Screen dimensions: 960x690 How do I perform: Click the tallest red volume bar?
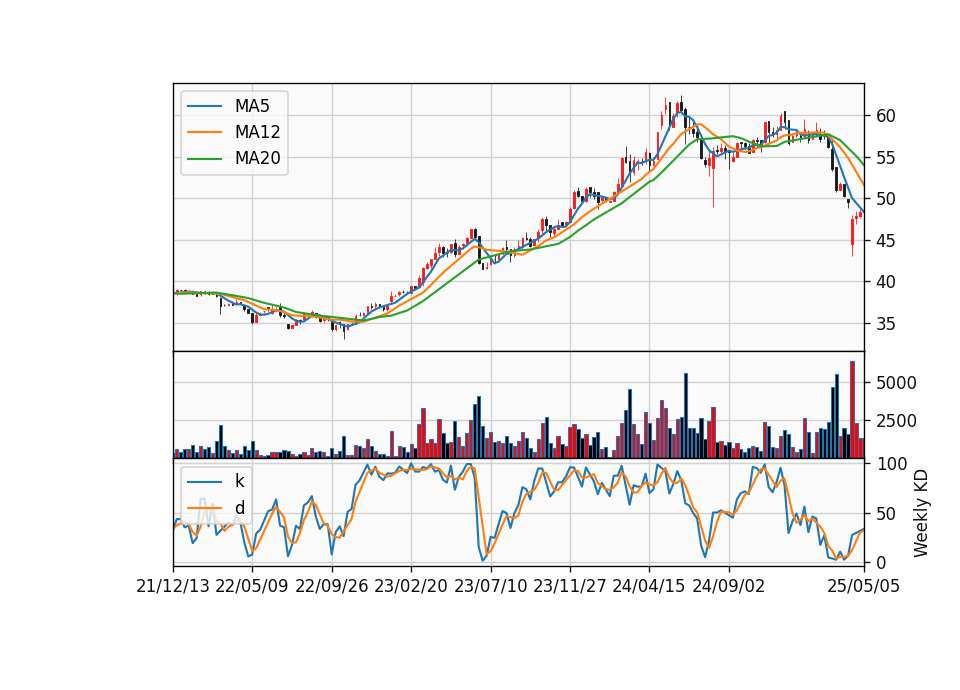point(852,410)
